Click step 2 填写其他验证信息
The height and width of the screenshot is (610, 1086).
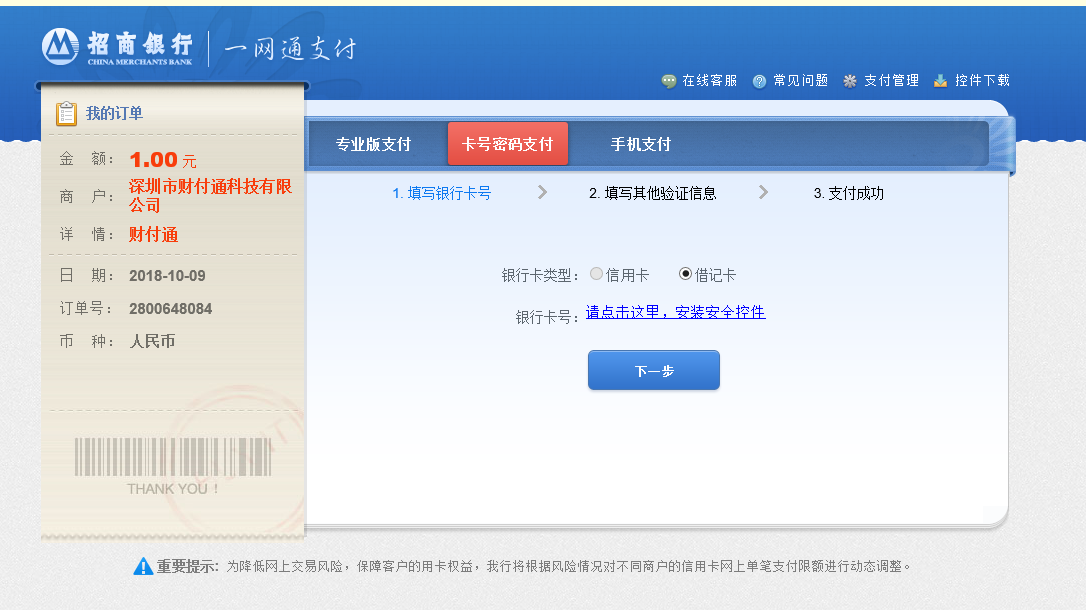[x=652, y=193]
